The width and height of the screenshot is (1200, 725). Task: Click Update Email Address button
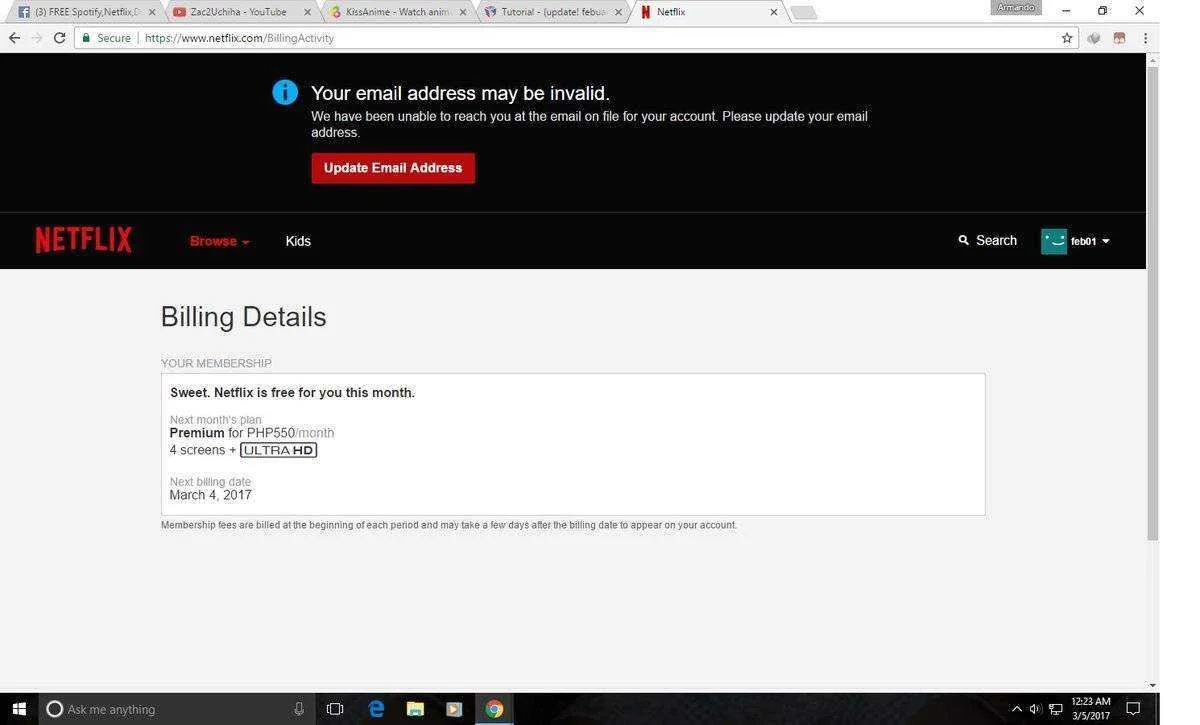coord(393,168)
